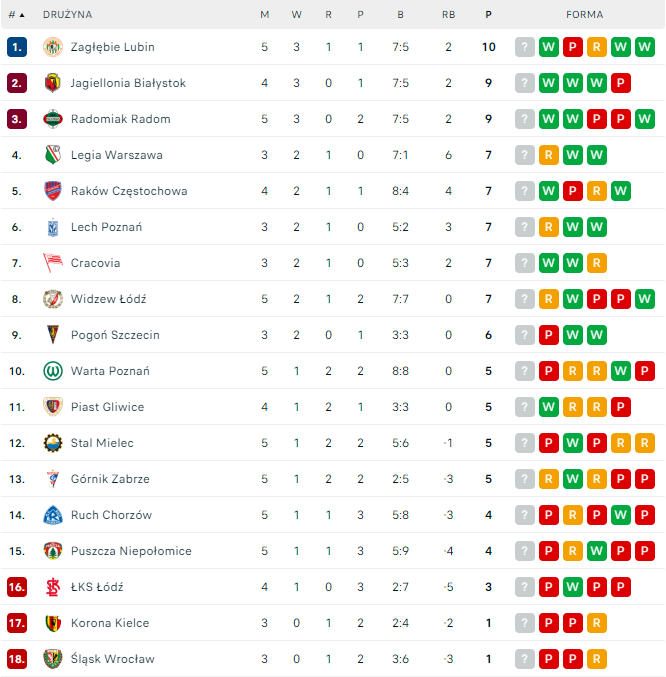Click the Lech Poznań club badge

(x=53, y=227)
